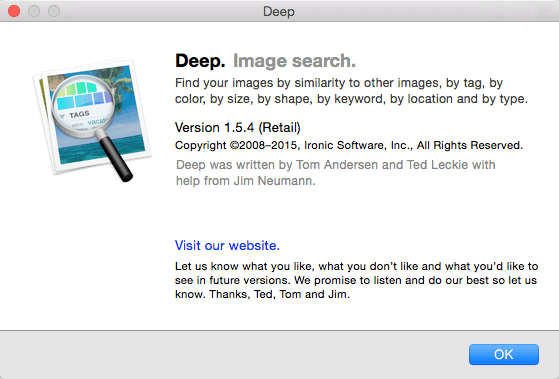Image resolution: width=559 pixels, height=379 pixels.
Task: Click the bold Deep. heading
Action: (200, 61)
